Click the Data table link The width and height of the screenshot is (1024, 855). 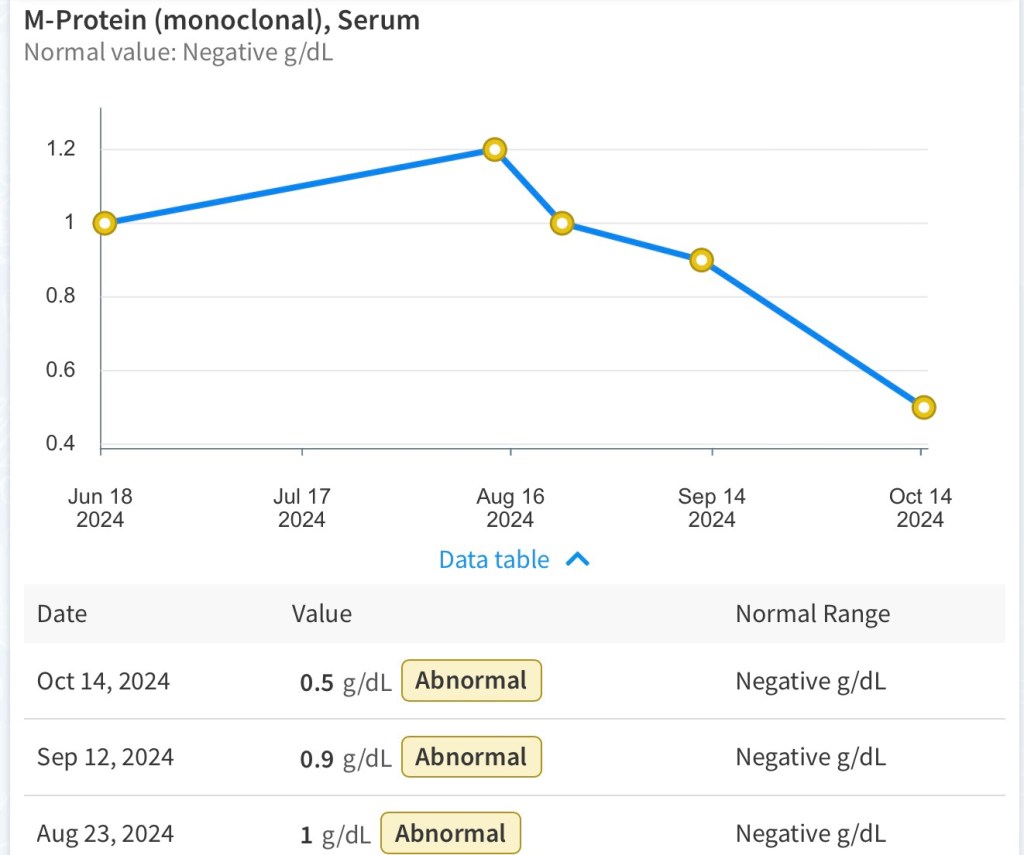point(494,560)
